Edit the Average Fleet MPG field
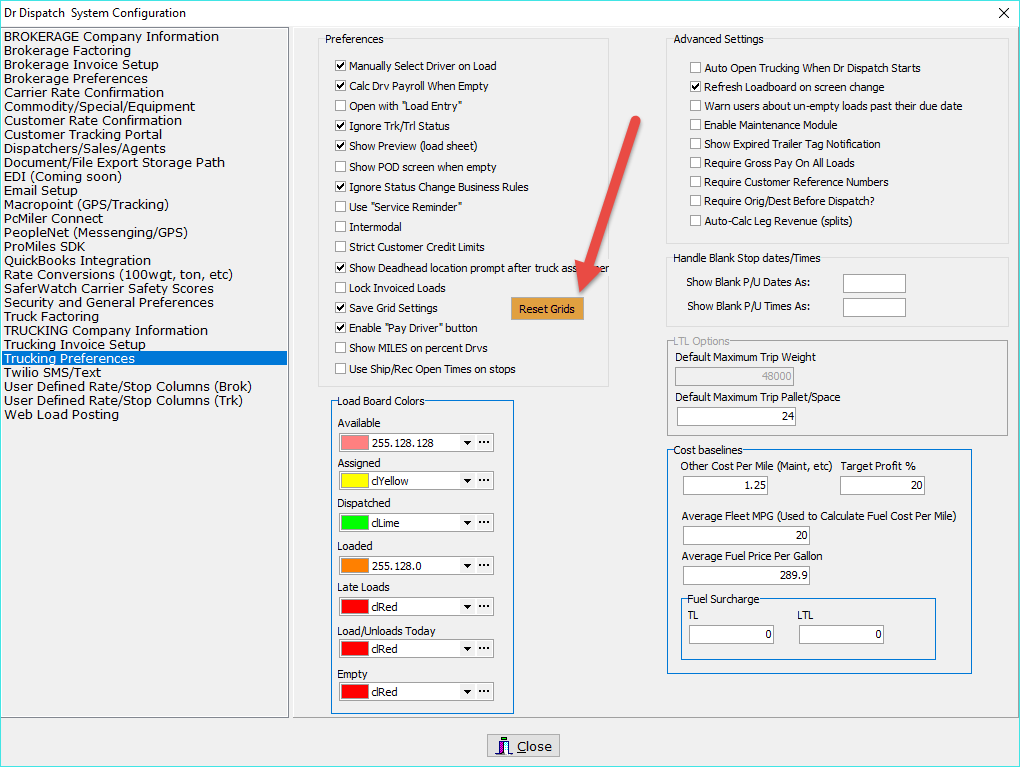 pyautogui.click(x=746, y=535)
